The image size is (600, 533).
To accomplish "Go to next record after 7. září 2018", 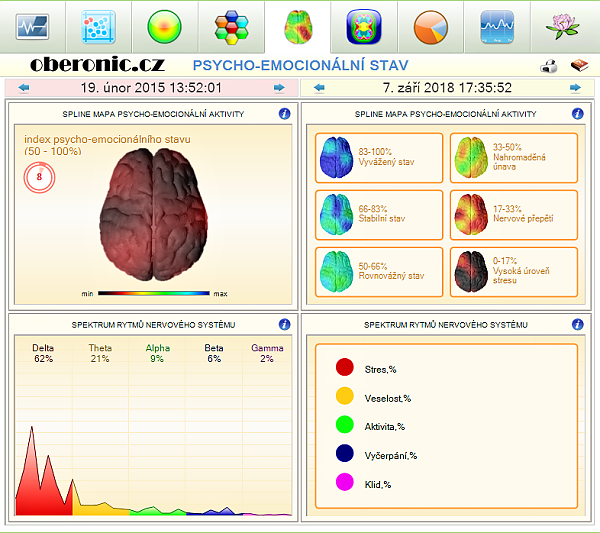I will (x=575, y=88).
